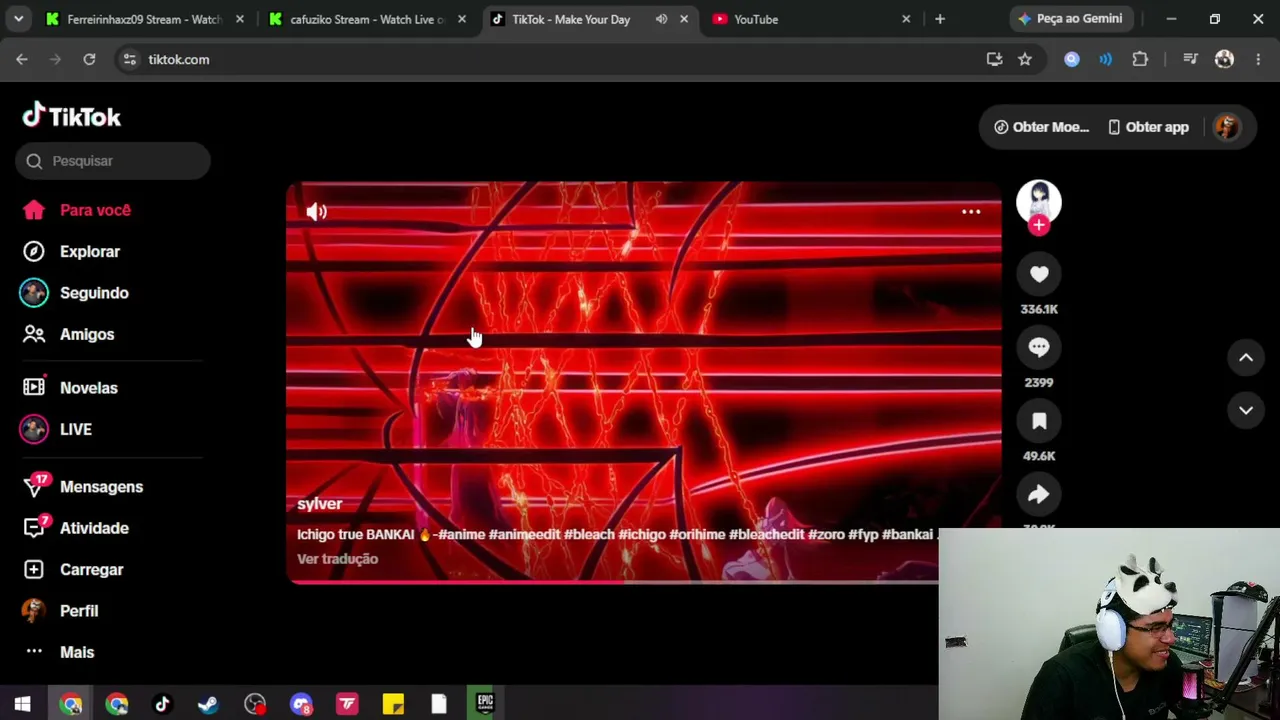Click Ver tradução under the caption

(337, 559)
